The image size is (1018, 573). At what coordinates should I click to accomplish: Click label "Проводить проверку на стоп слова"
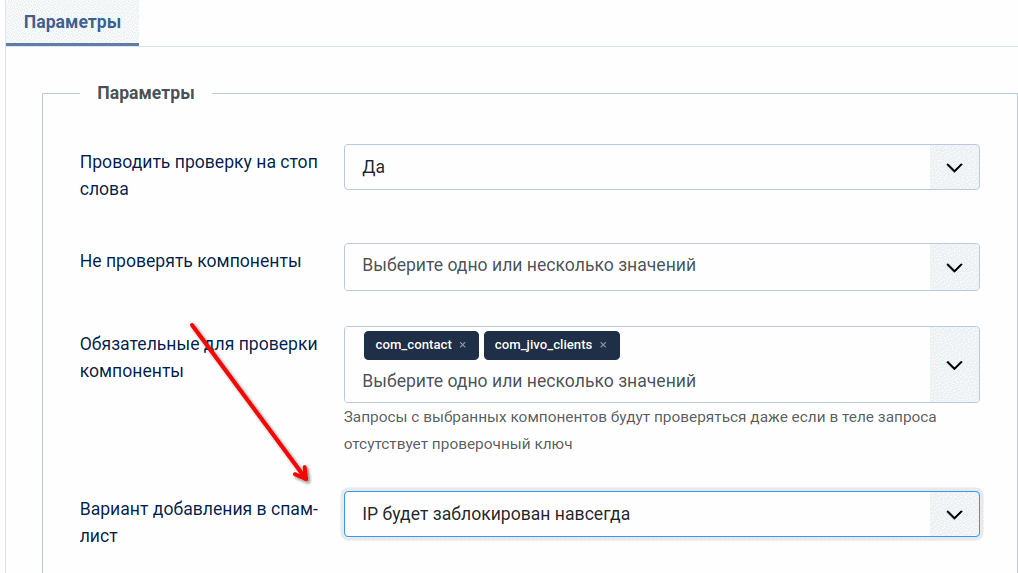pos(199,175)
